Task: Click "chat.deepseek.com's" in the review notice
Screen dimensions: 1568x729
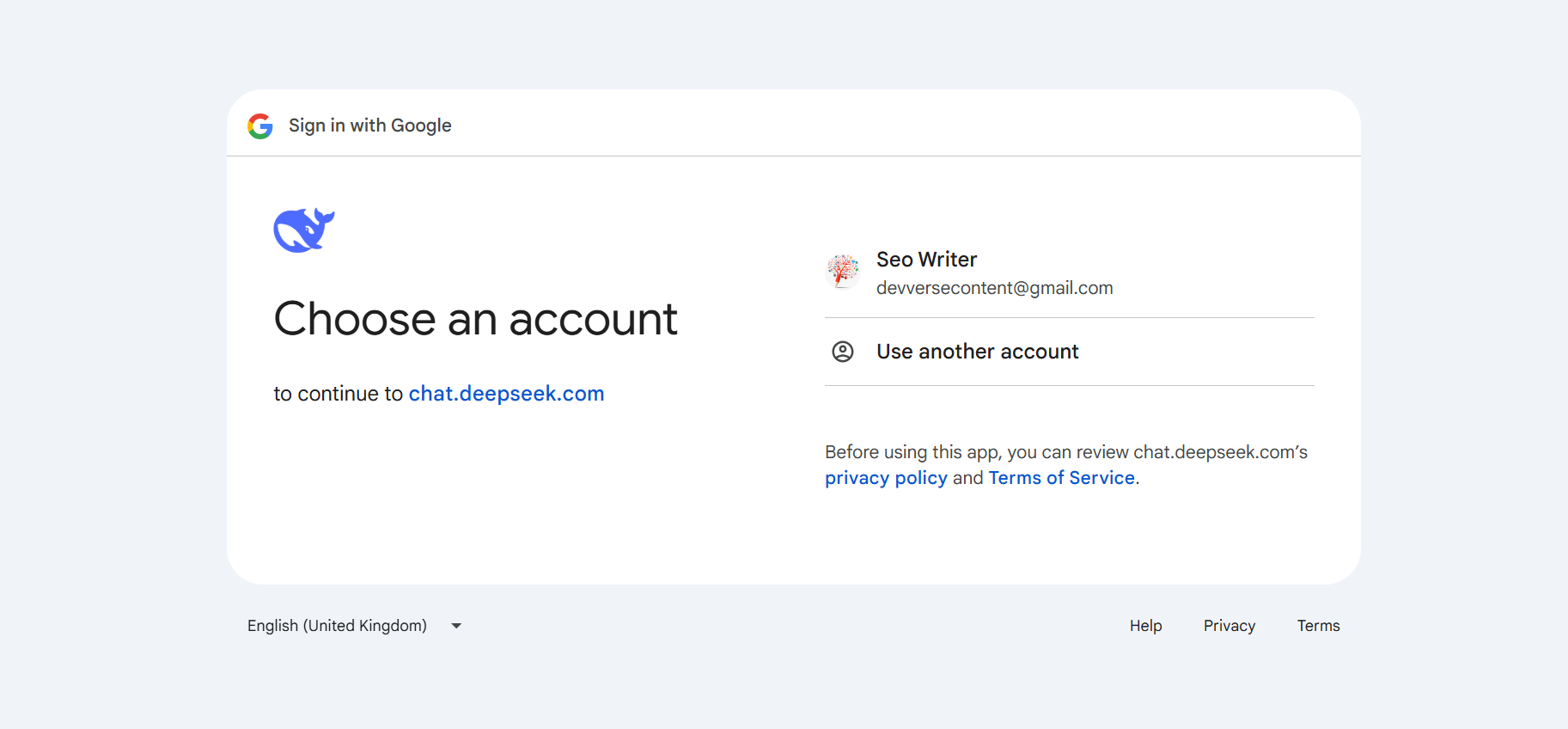Action: coord(1220,452)
